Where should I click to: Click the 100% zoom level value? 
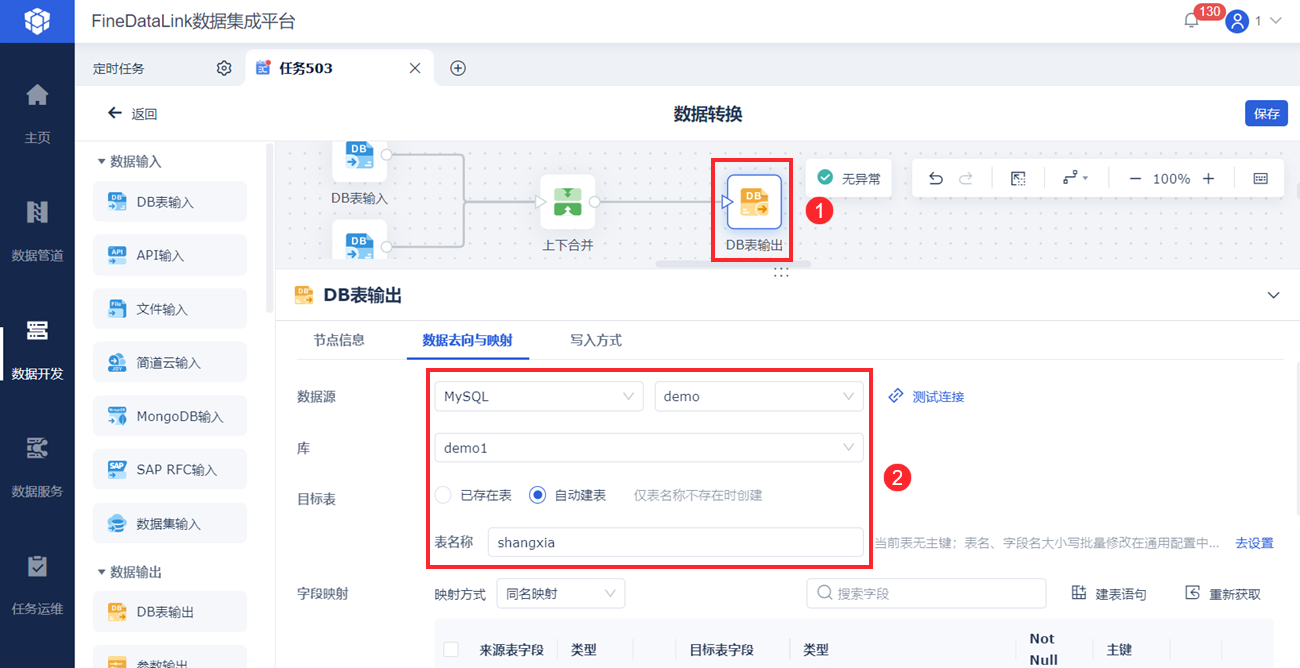1171,178
